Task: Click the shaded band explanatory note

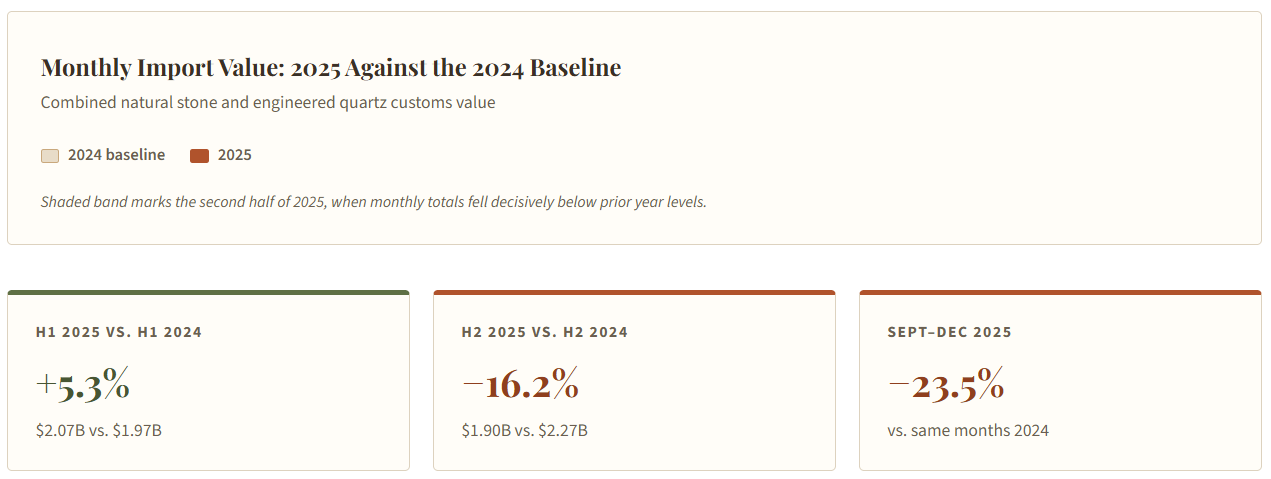Action: coord(374,201)
